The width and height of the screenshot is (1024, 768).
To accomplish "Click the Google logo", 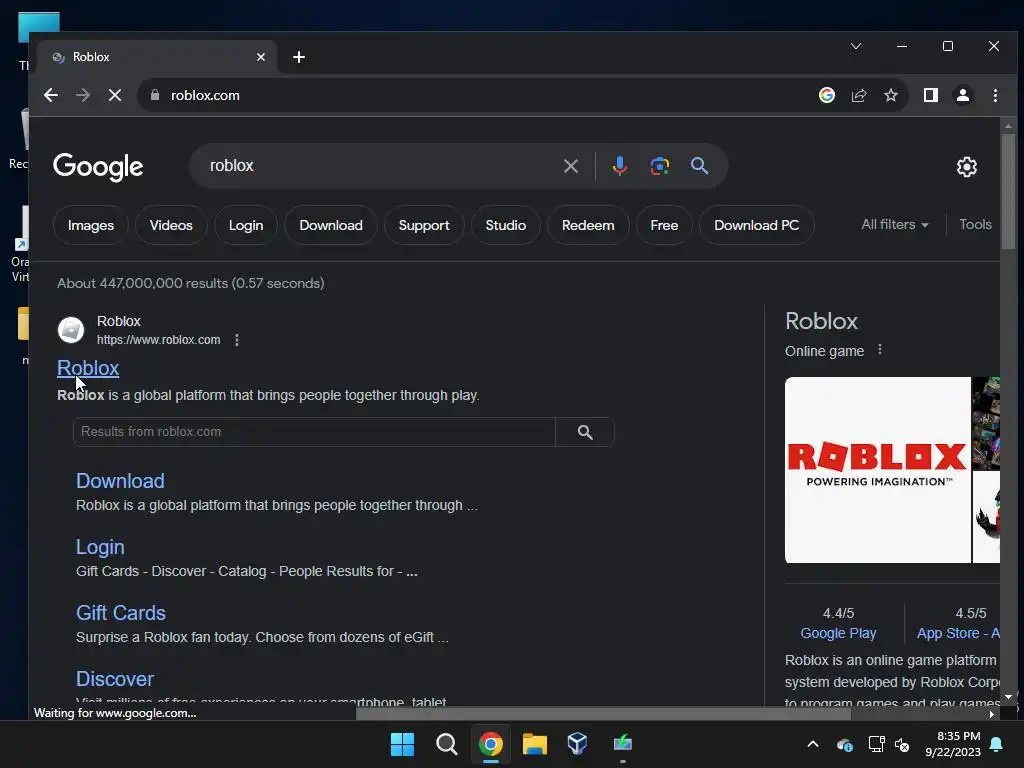I will click(x=98, y=167).
